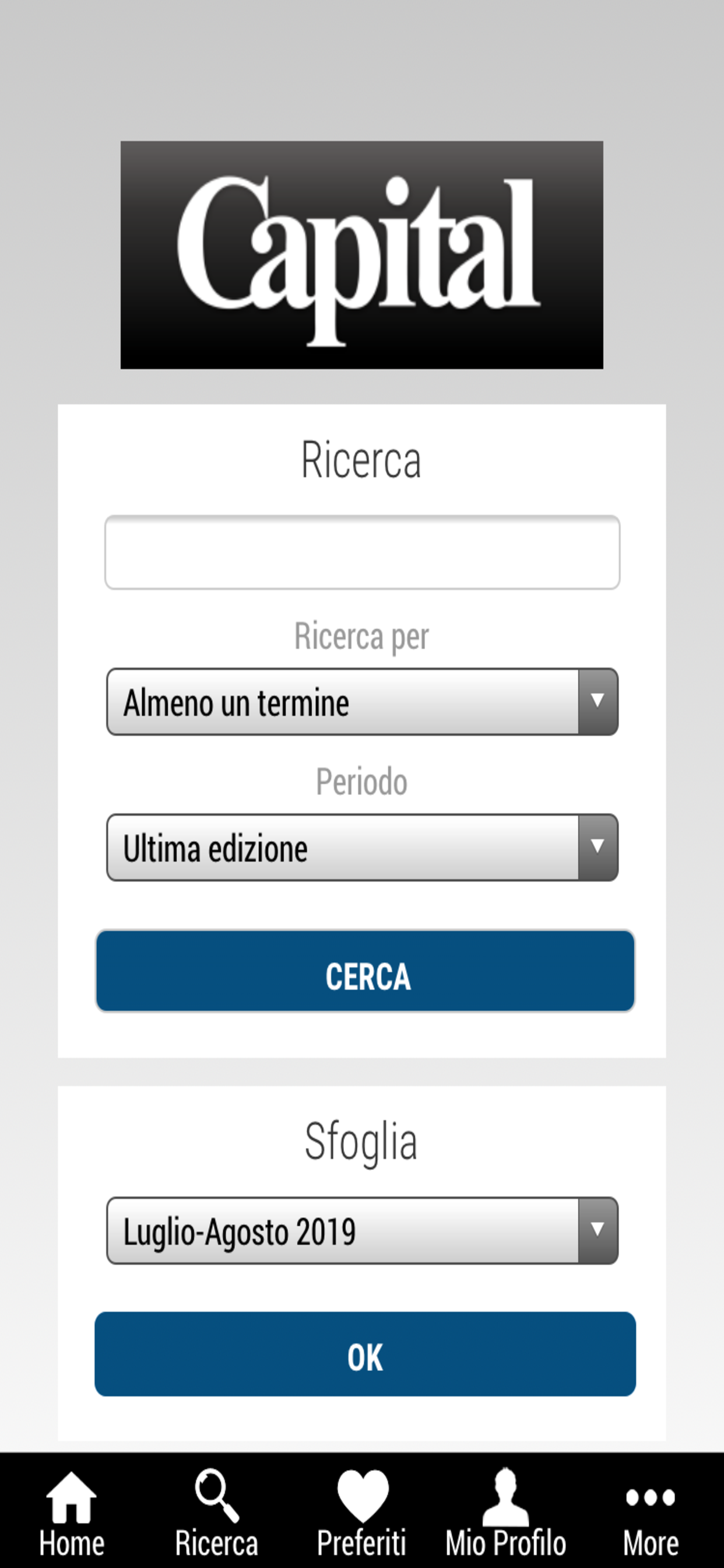Screen dimensions: 724x1568
Task: Open Mio Profilo person icon
Action: [x=505, y=1496]
